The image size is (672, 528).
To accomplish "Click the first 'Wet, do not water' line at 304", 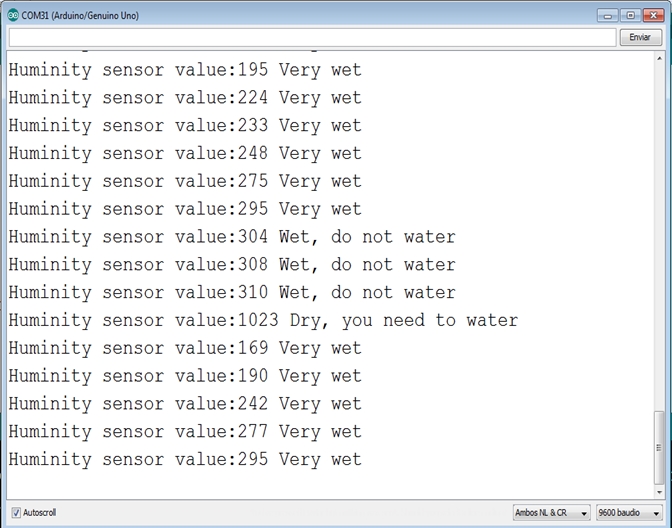I will (232, 237).
